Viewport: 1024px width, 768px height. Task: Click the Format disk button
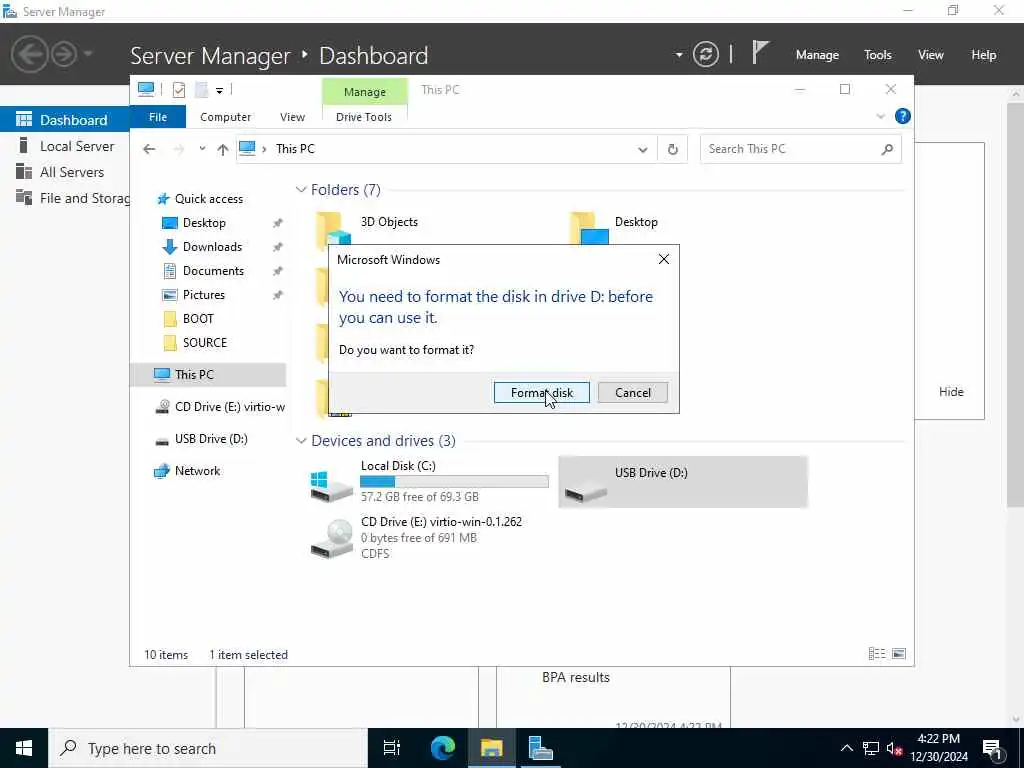[541, 392]
